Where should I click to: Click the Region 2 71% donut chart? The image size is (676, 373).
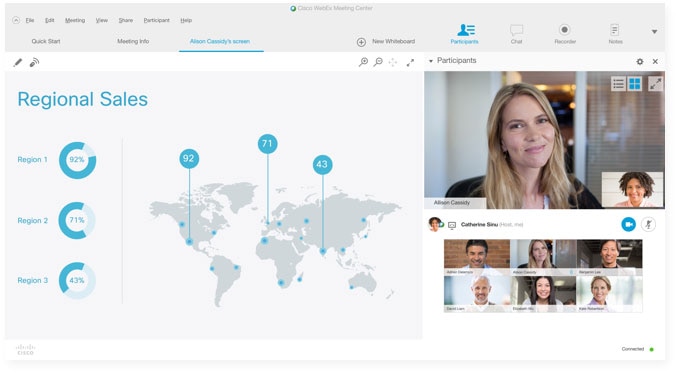77,220
